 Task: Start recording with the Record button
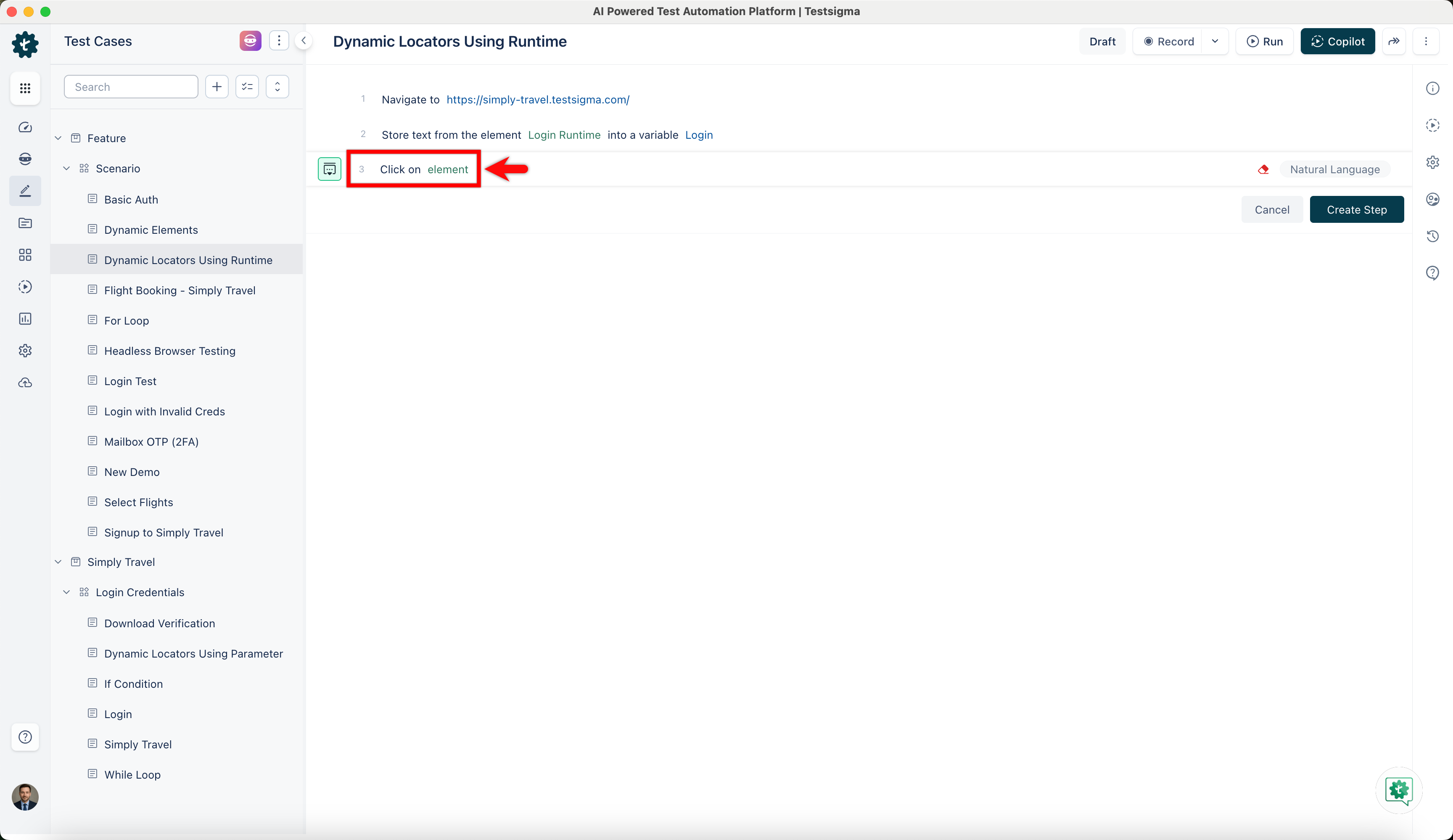point(1168,41)
